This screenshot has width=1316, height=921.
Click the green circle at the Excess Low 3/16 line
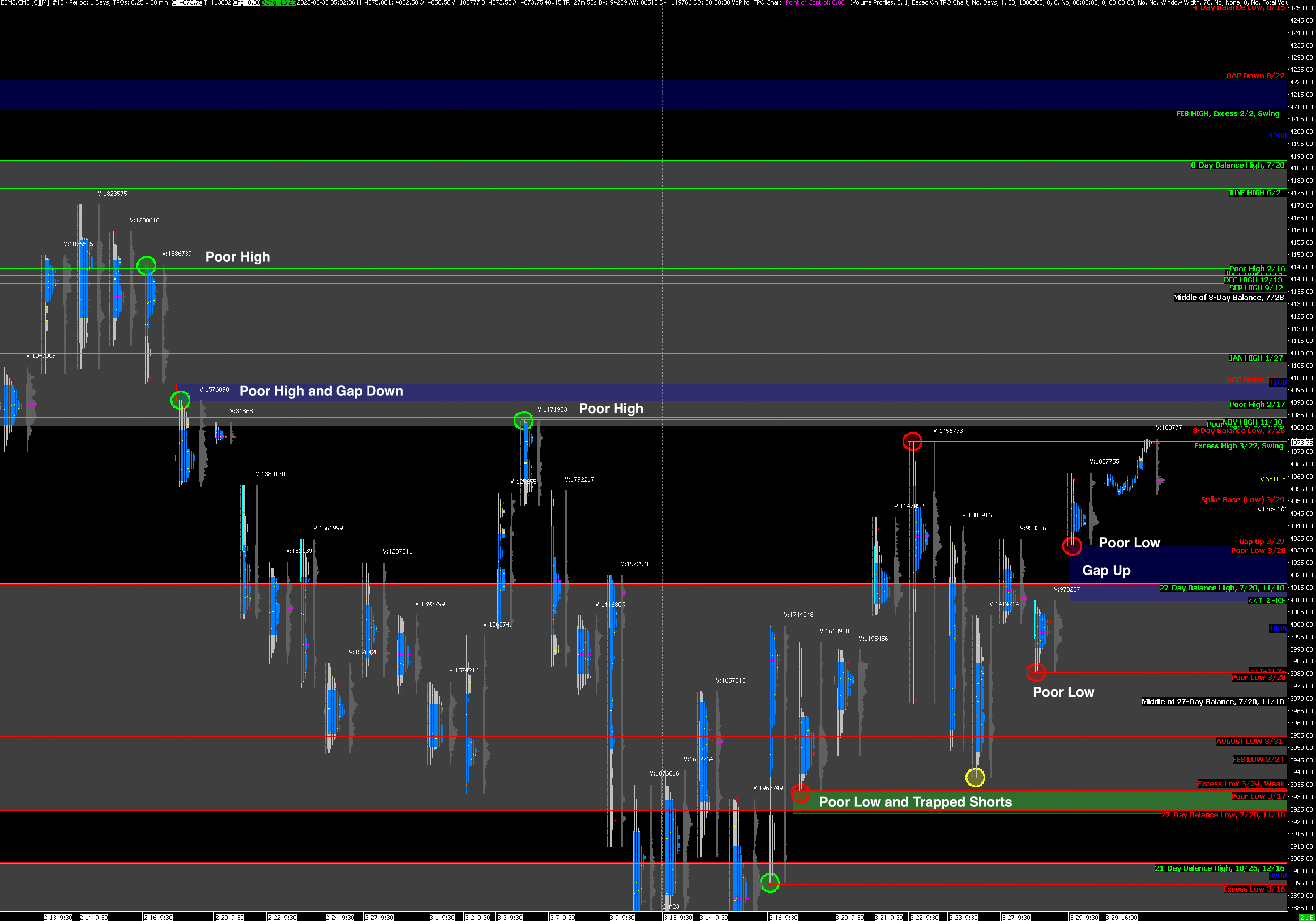click(770, 883)
